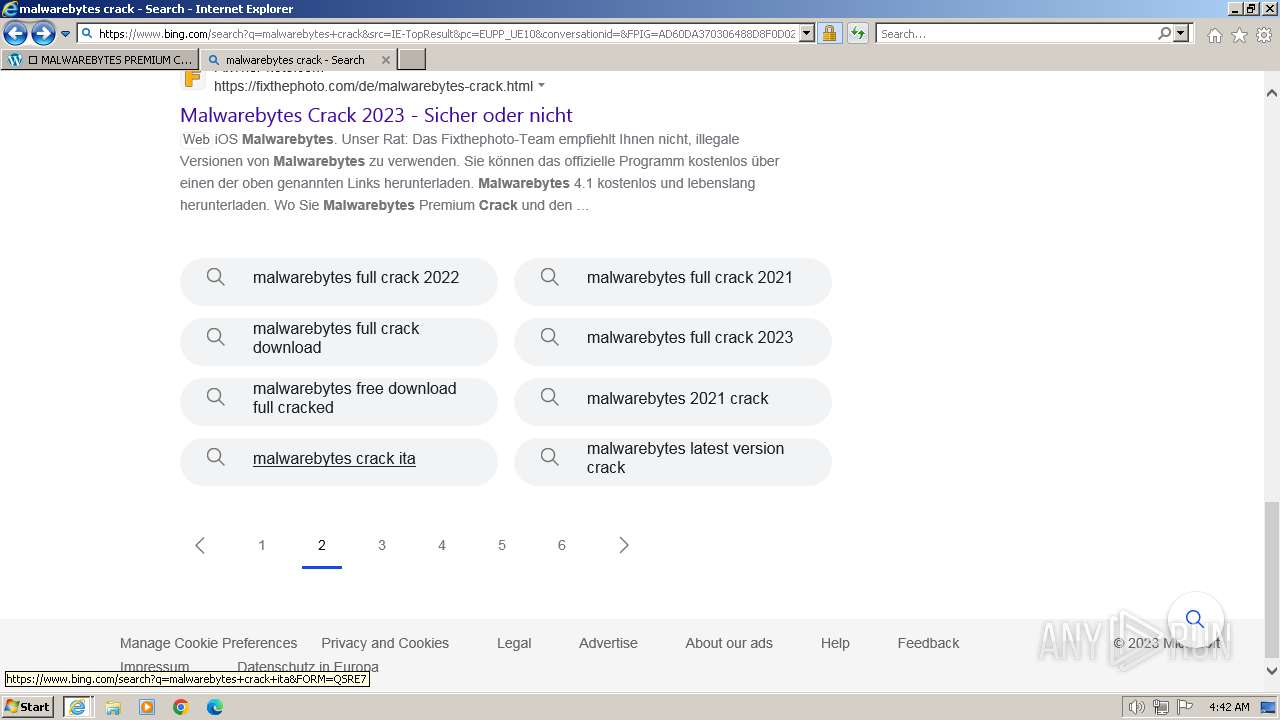Open the Feedback footer link
Image resolution: width=1280 pixels, height=720 pixels.
pos(928,643)
